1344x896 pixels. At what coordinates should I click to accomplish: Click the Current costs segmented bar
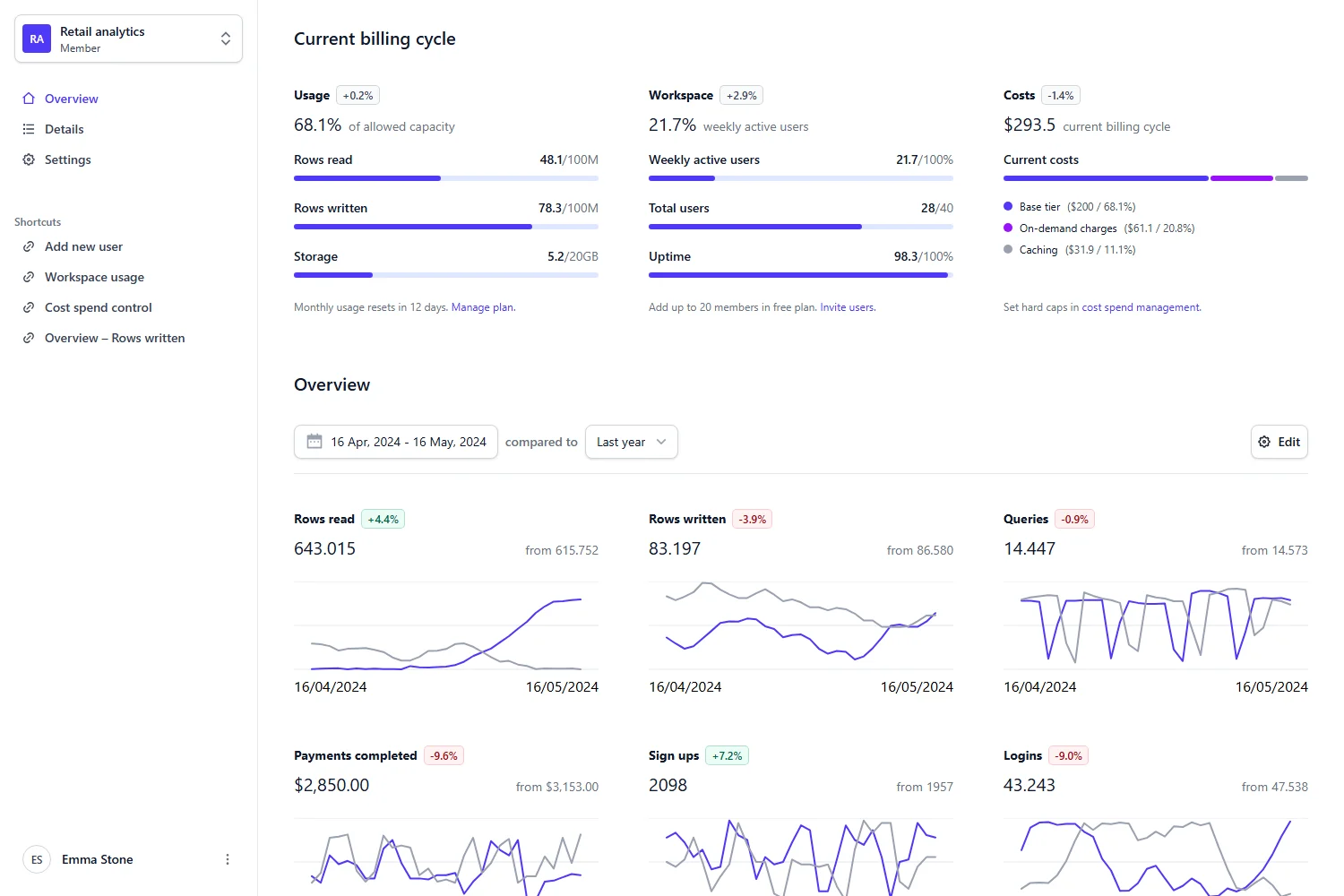(1156, 178)
